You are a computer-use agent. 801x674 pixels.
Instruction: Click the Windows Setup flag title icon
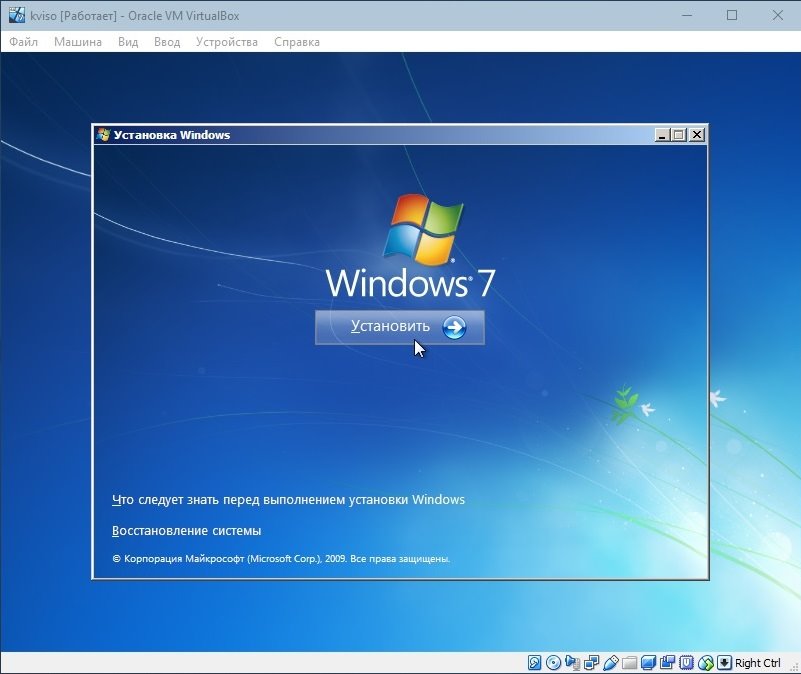103,135
